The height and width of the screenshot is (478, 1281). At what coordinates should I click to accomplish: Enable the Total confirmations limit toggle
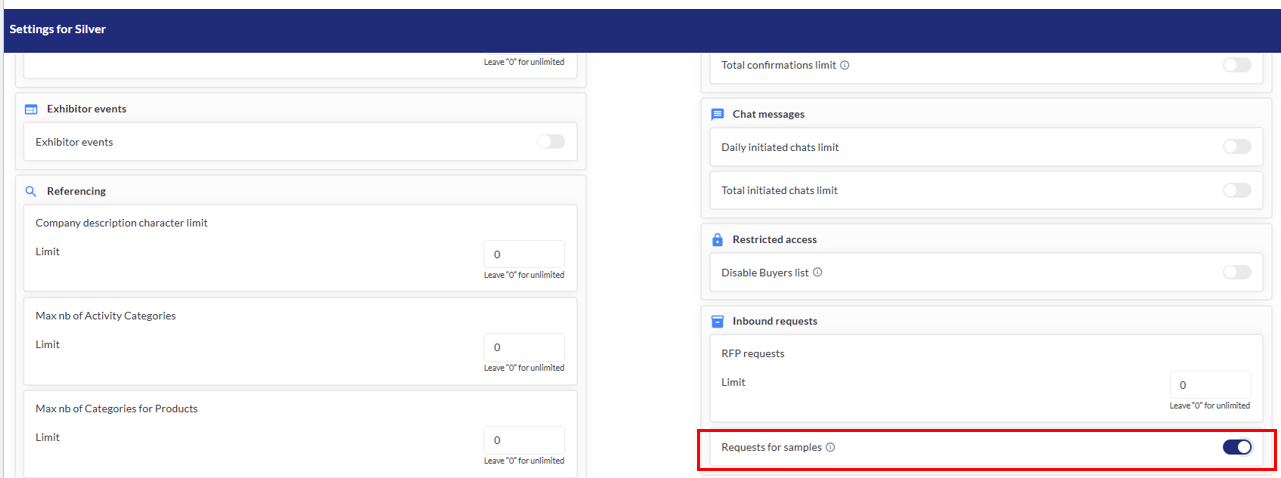[x=1236, y=65]
